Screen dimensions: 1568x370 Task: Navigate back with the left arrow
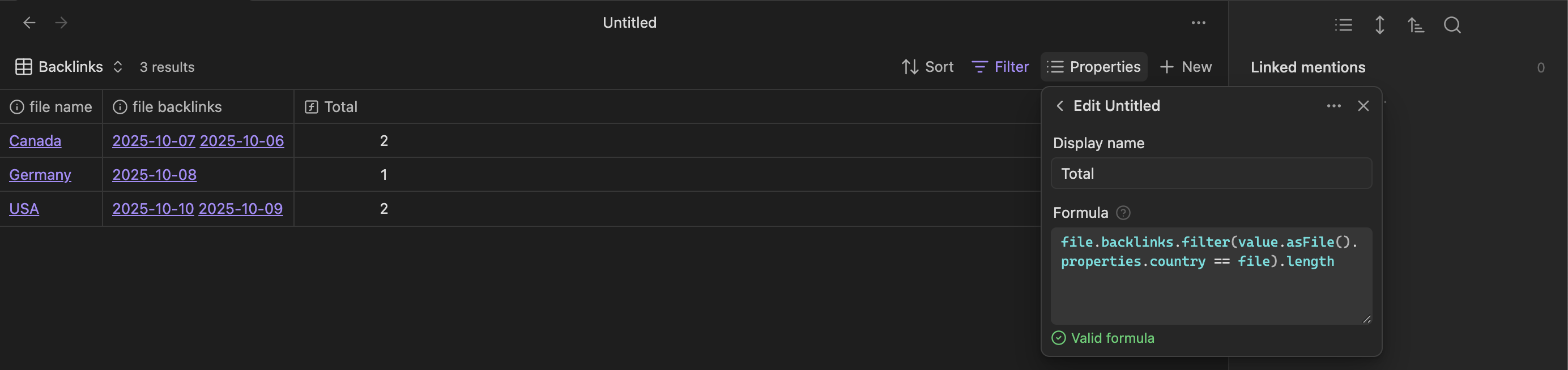[x=29, y=23]
